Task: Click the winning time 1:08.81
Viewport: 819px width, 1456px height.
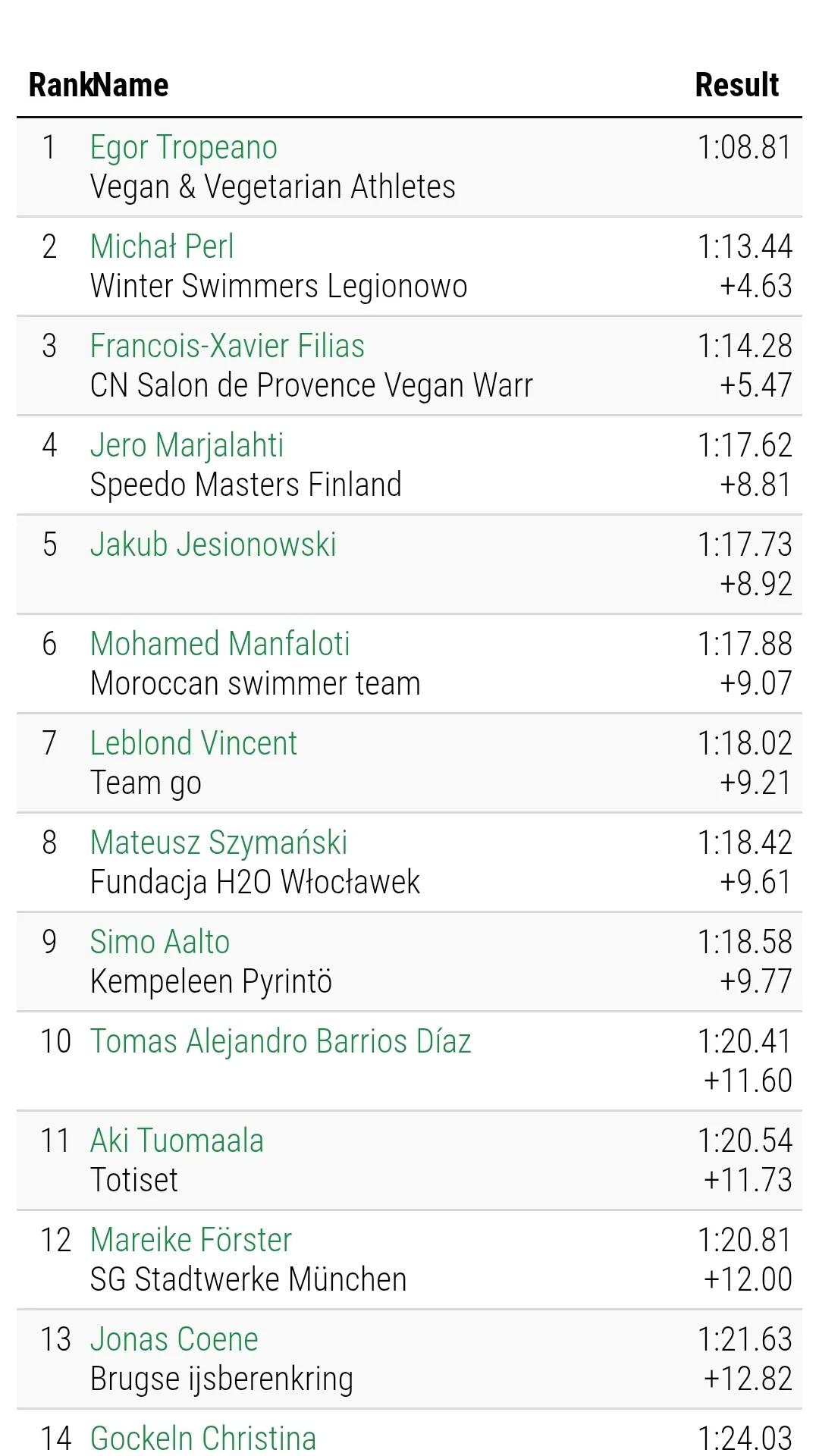Action: tap(744, 147)
